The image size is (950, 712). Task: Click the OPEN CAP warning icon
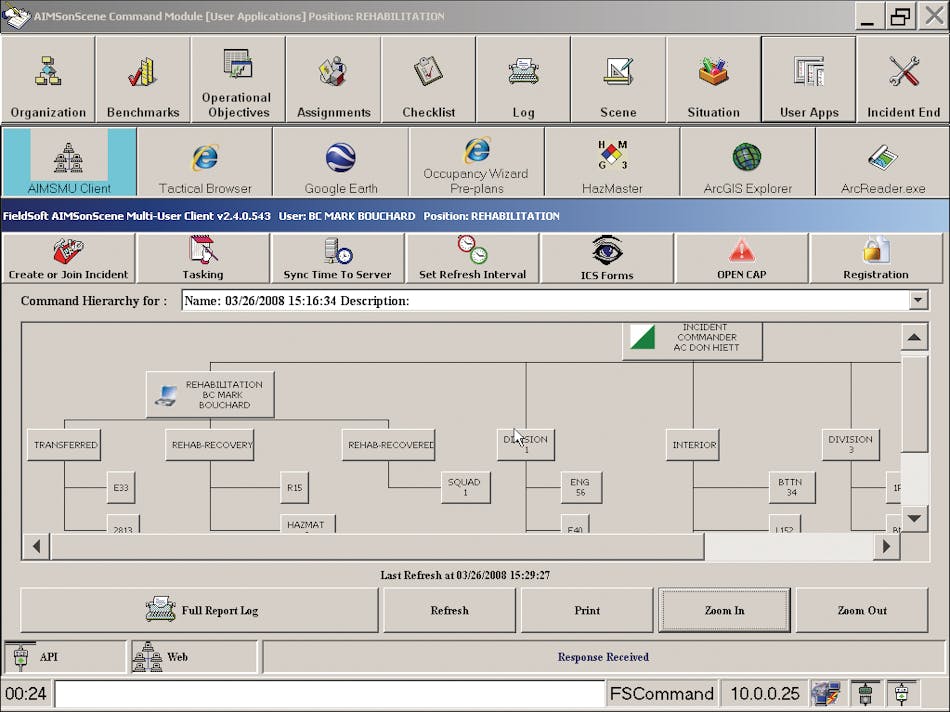(740, 258)
